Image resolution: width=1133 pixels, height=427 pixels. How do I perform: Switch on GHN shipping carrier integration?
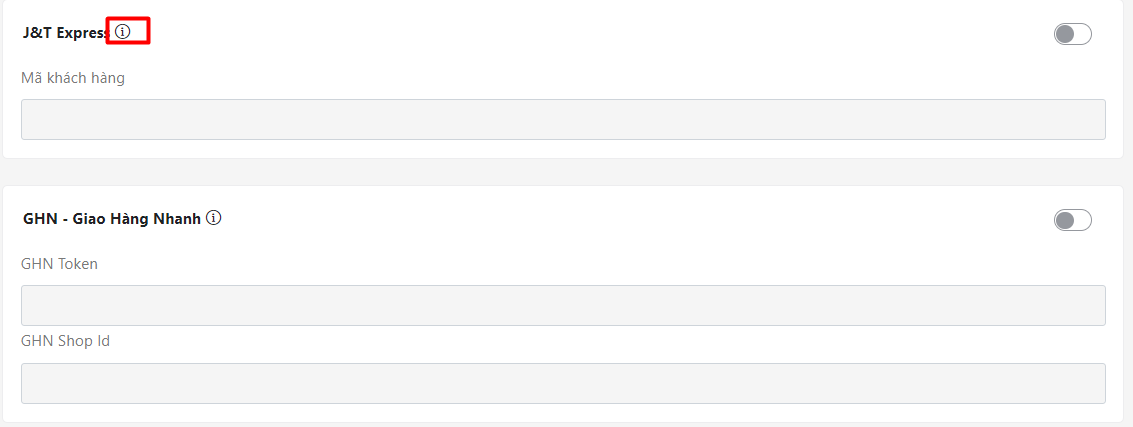click(x=1072, y=220)
